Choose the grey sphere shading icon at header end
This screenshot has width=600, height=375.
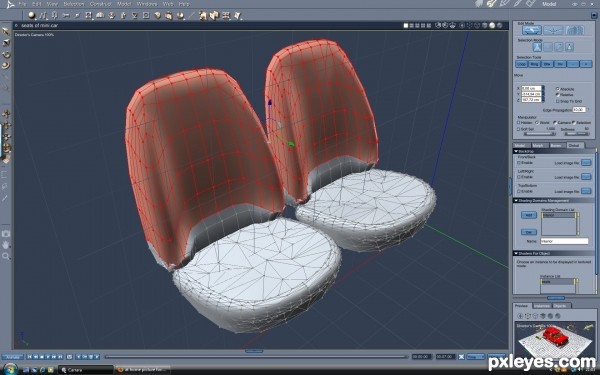tap(499, 26)
